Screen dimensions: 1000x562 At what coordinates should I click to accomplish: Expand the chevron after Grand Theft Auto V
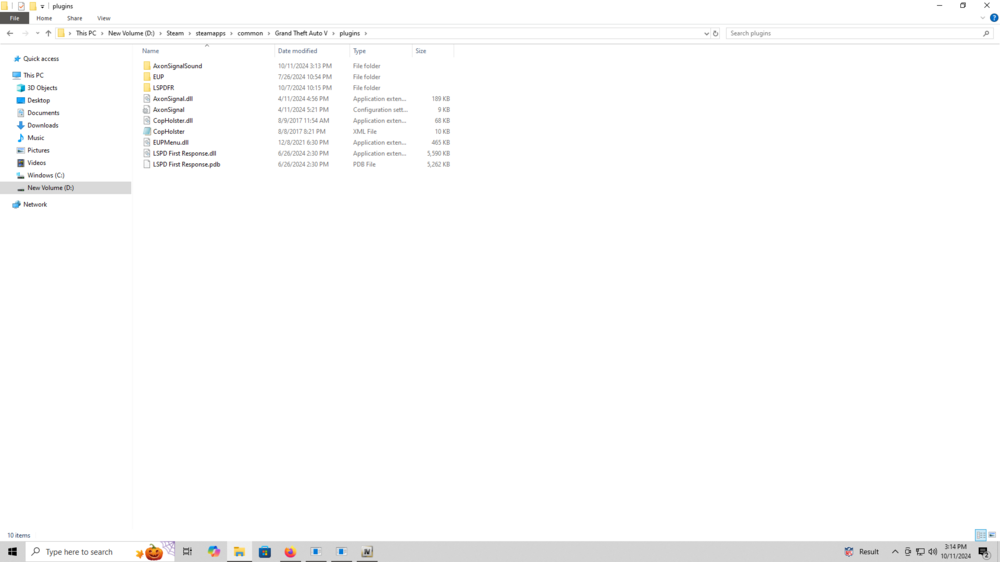click(x=334, y=33)
